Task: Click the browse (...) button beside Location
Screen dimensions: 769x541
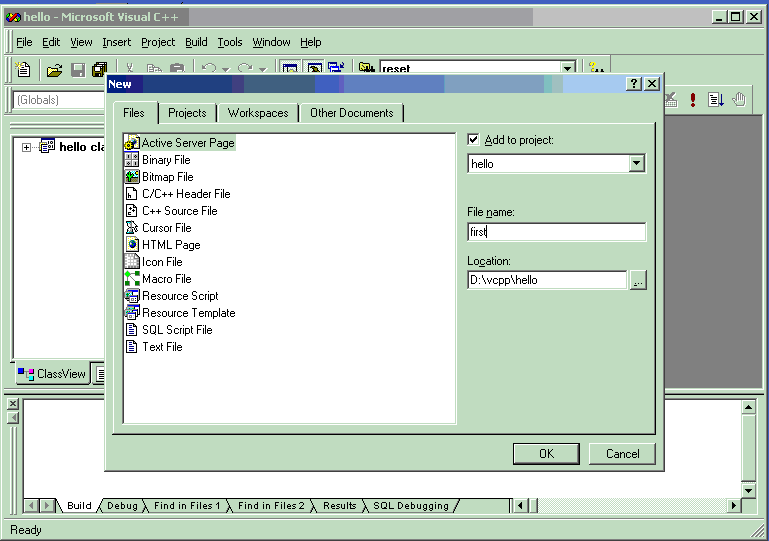Action: click(x=638, y=280)
